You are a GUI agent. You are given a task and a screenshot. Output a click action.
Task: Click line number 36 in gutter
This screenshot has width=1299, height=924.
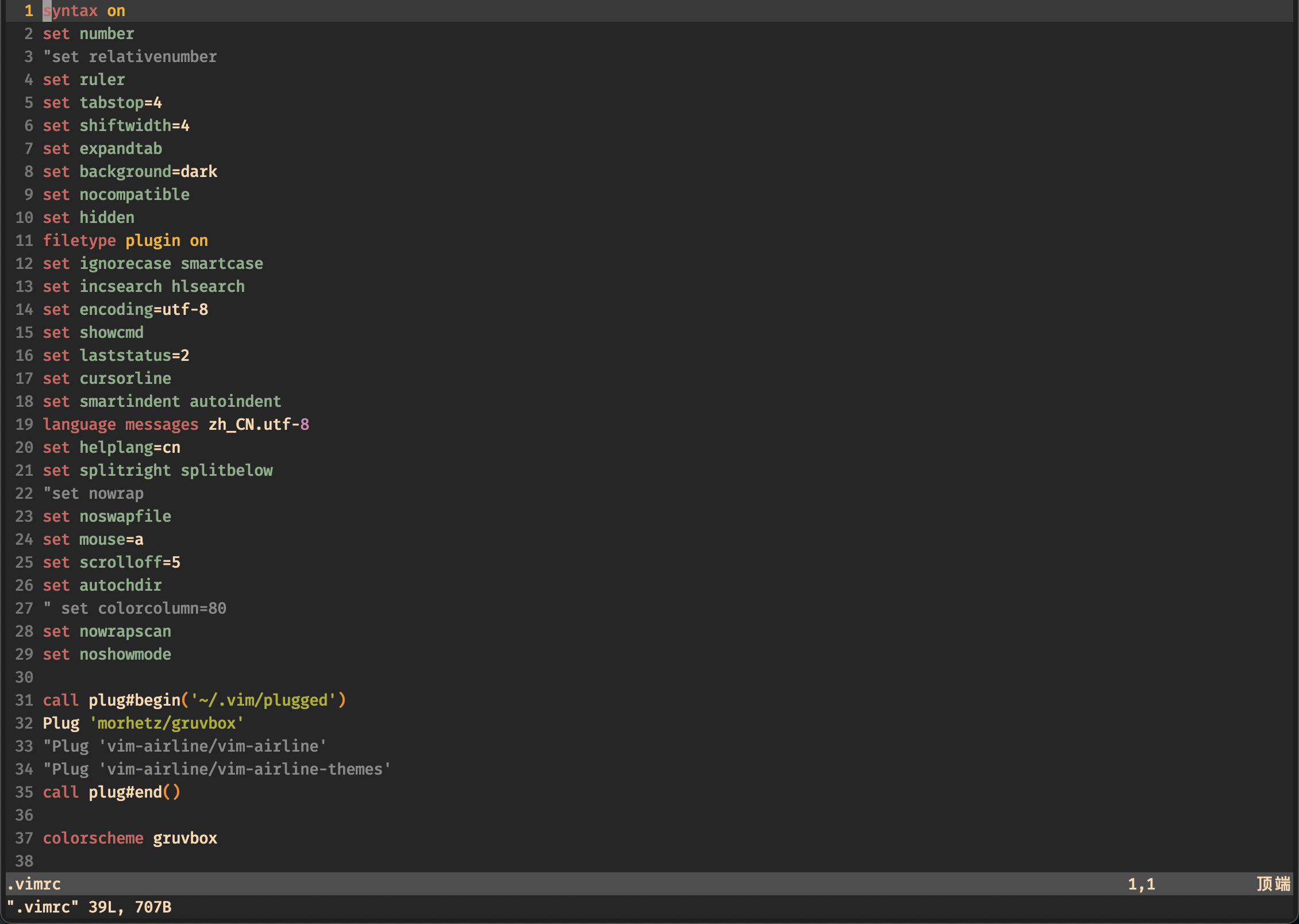(x=24, y=815)
